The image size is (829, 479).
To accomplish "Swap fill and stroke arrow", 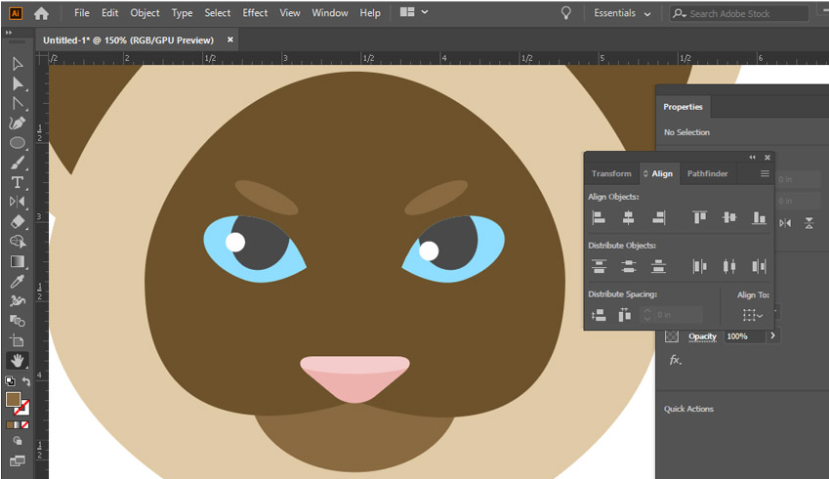I will [26, 381].
